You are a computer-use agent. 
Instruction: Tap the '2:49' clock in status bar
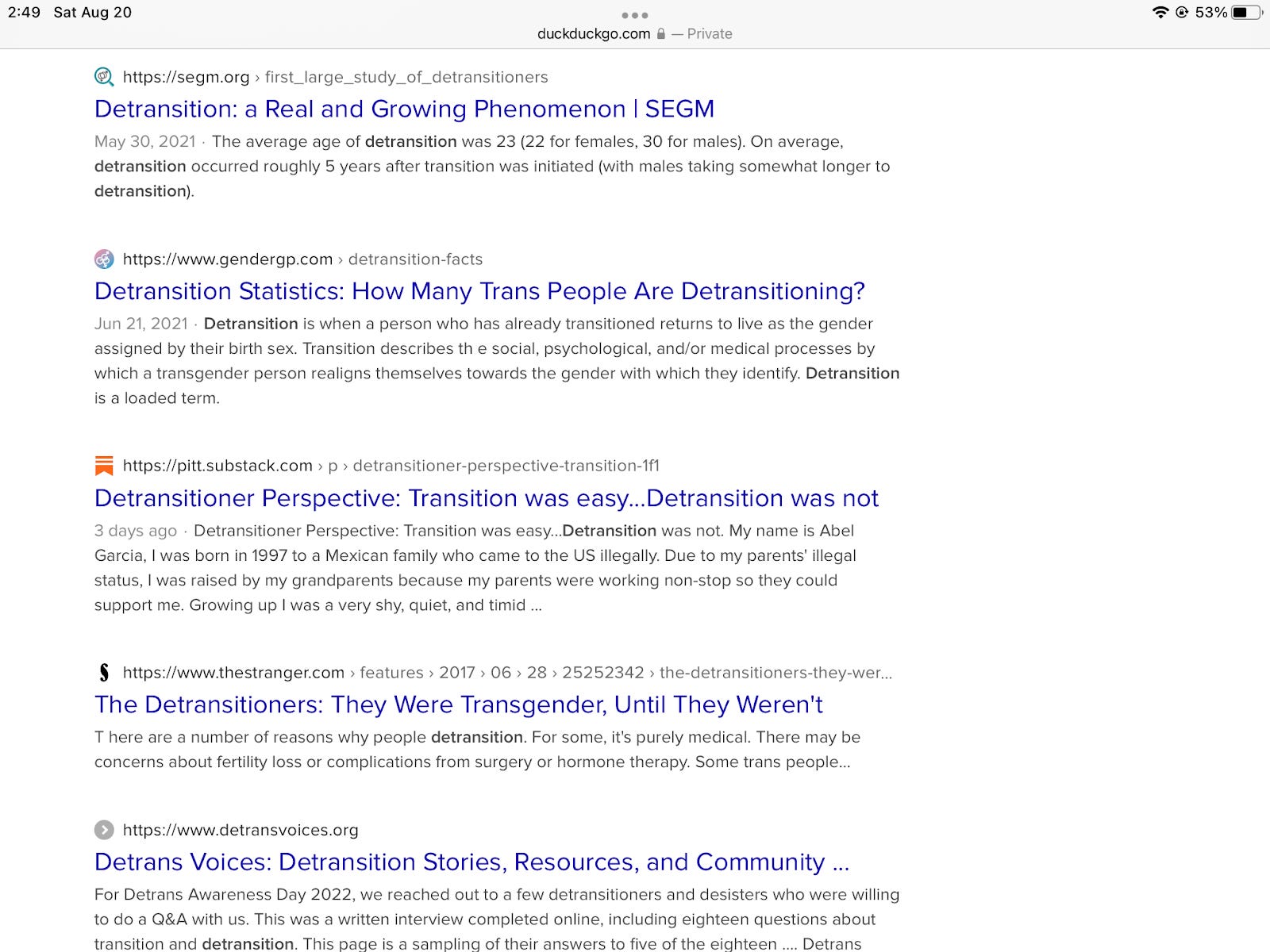coord(24,12)
